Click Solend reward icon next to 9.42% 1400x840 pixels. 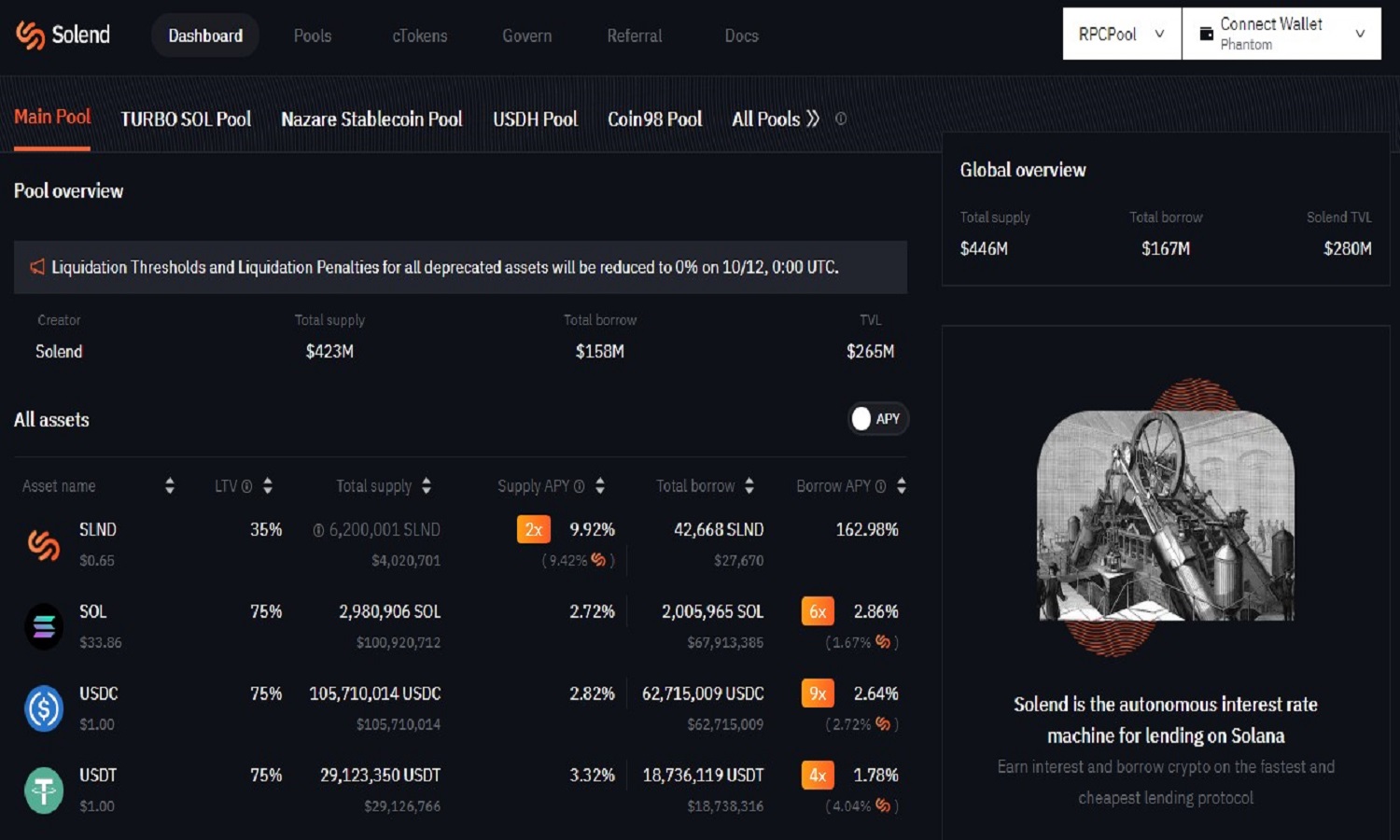(598, 560)
